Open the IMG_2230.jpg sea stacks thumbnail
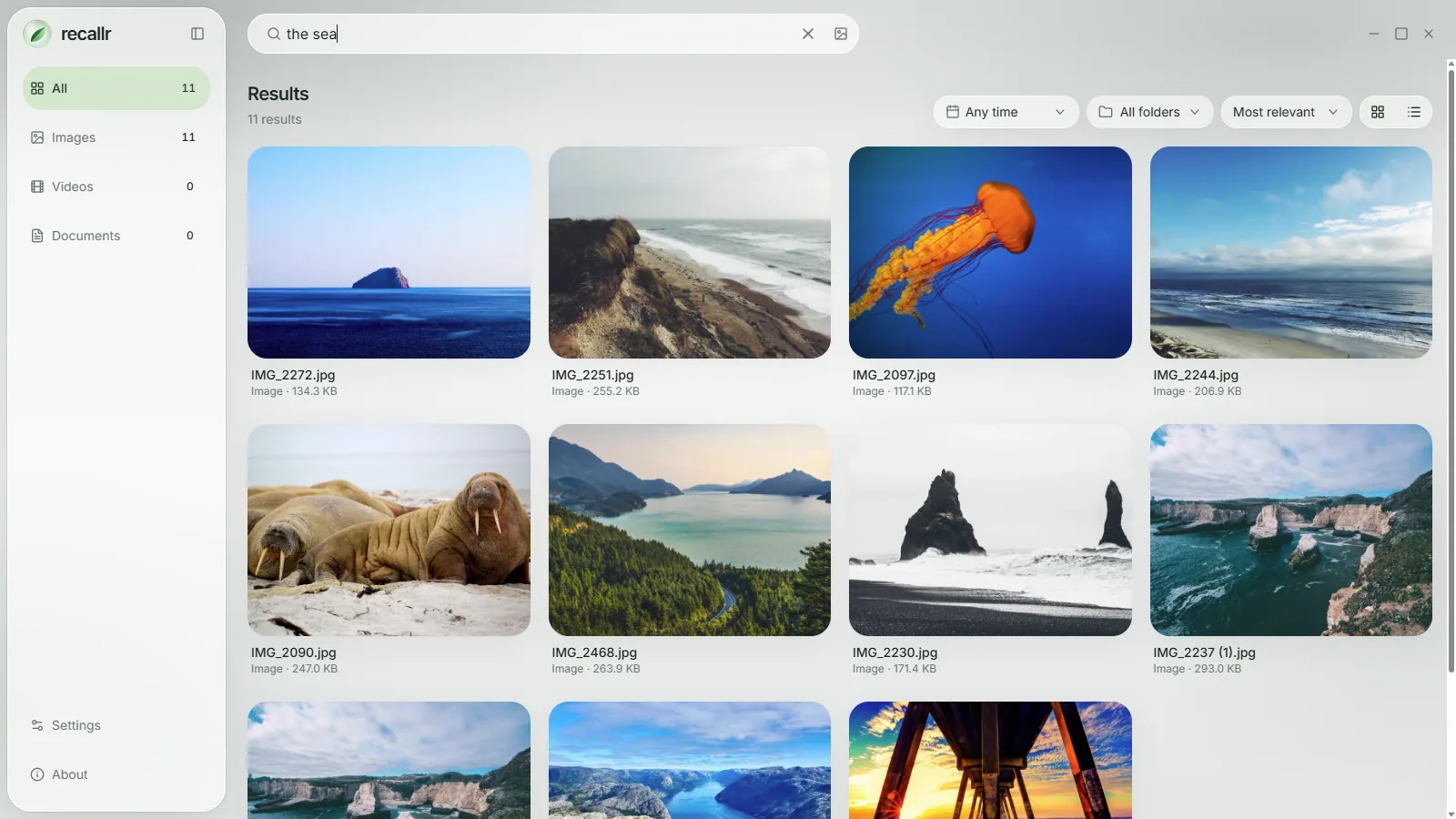 (x=990, y=530)
